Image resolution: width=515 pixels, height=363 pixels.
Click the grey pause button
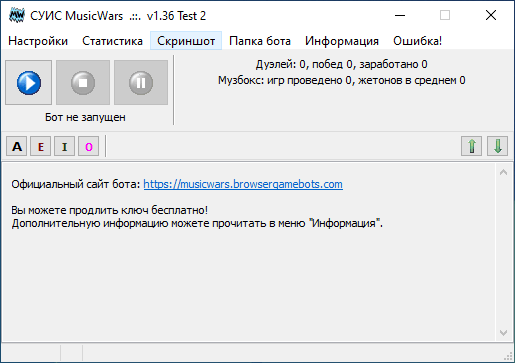pos(141,83)
